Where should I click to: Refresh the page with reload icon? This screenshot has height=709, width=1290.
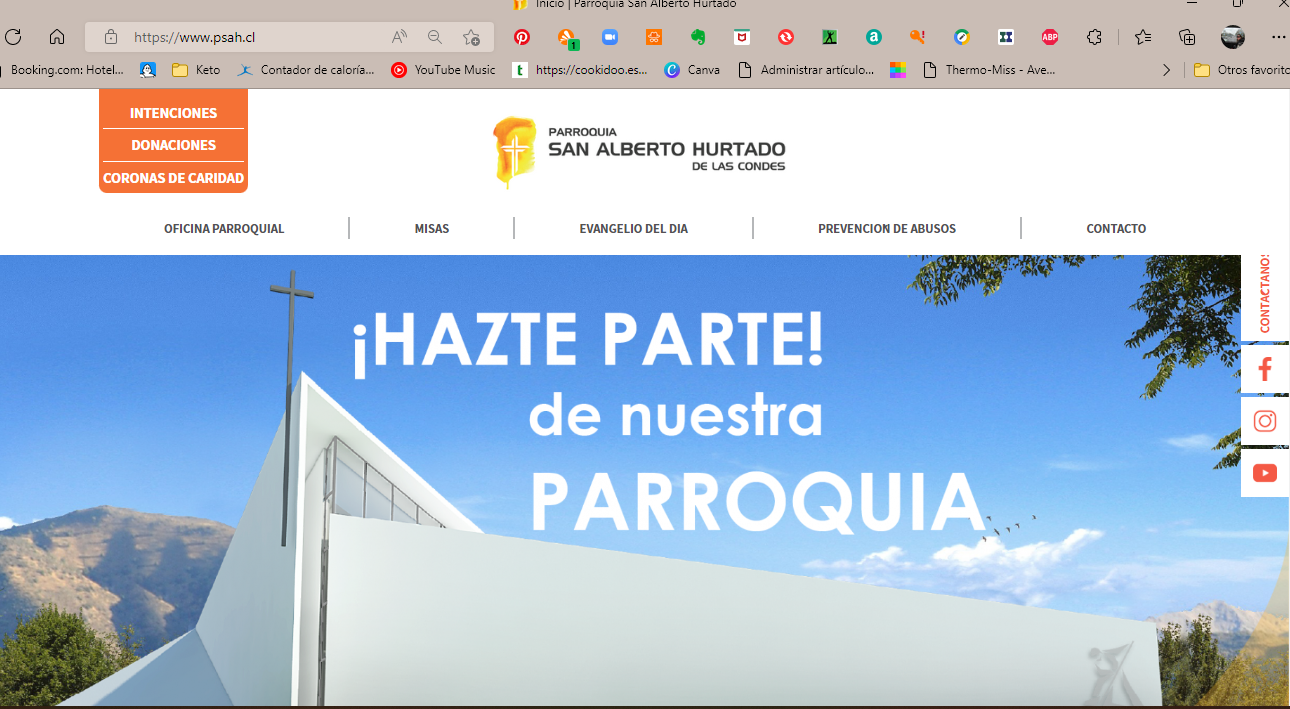point(13,37)
